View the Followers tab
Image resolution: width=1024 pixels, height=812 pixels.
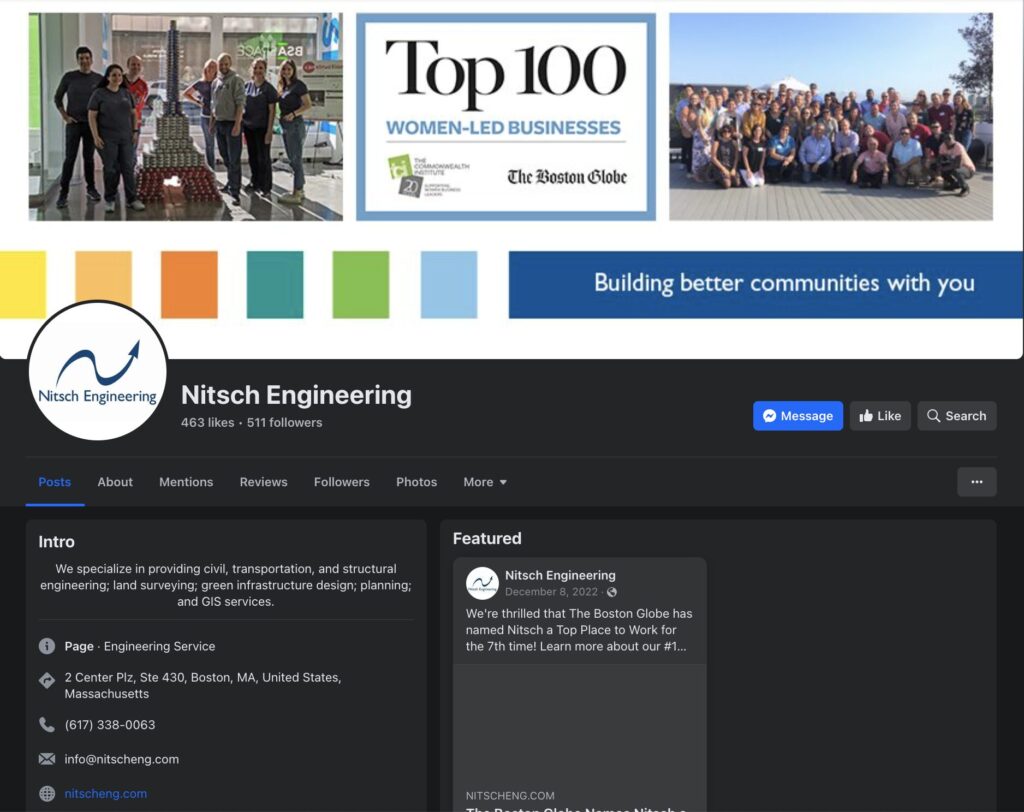(342, 482)
